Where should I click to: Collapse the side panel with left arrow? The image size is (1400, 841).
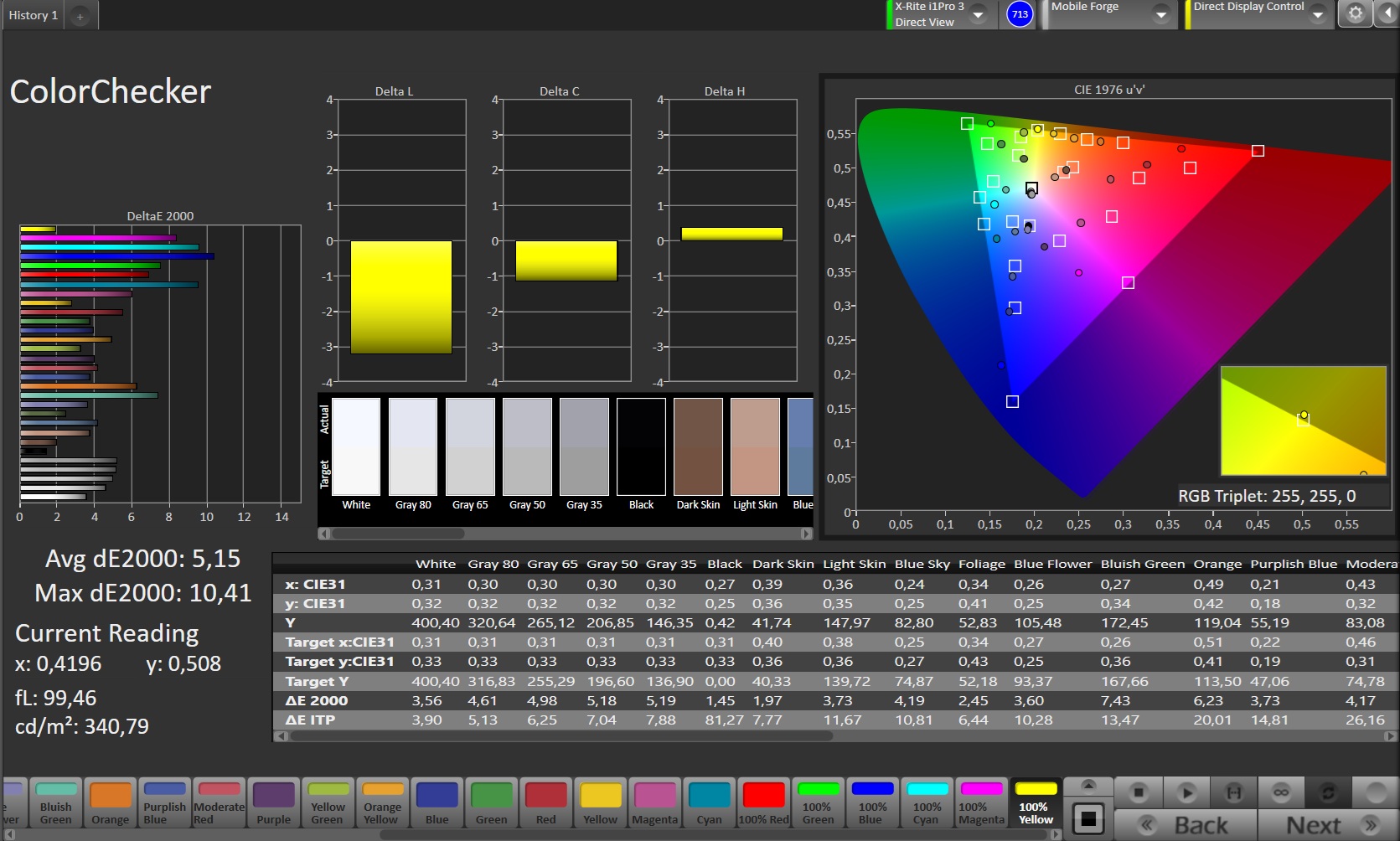[x=1388, y=13]
